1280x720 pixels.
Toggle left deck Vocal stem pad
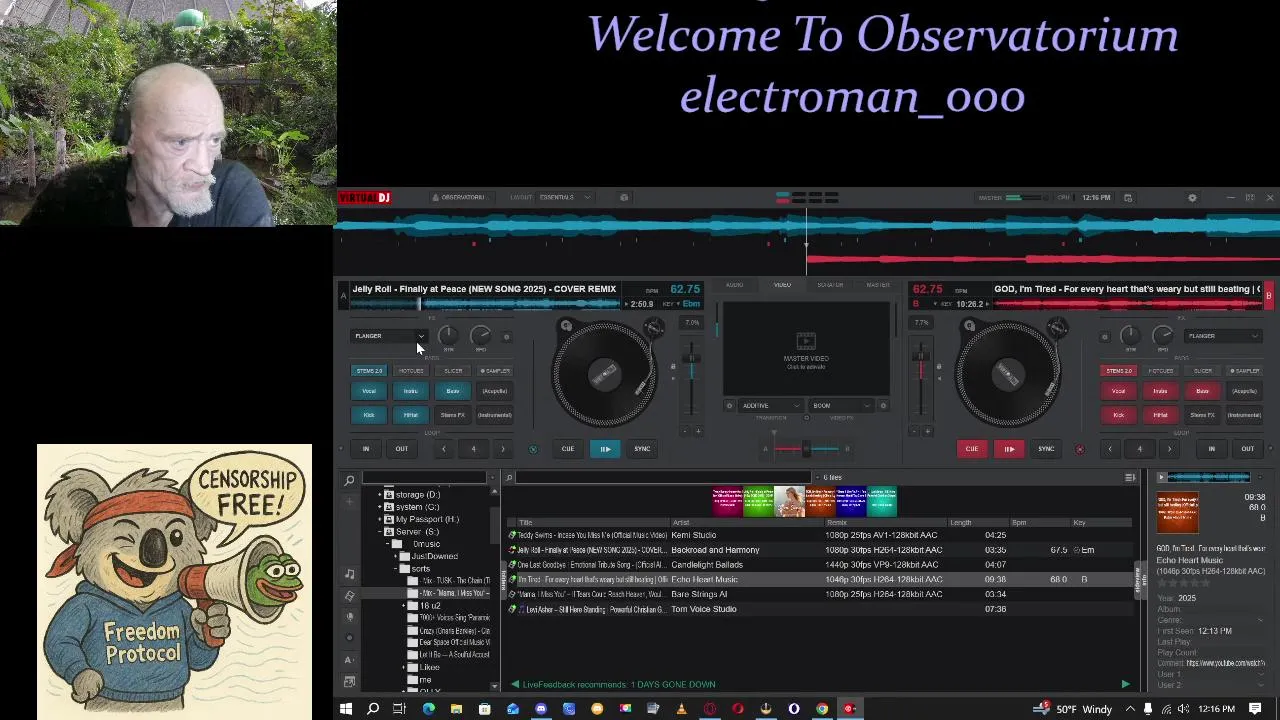coord(369,391)
